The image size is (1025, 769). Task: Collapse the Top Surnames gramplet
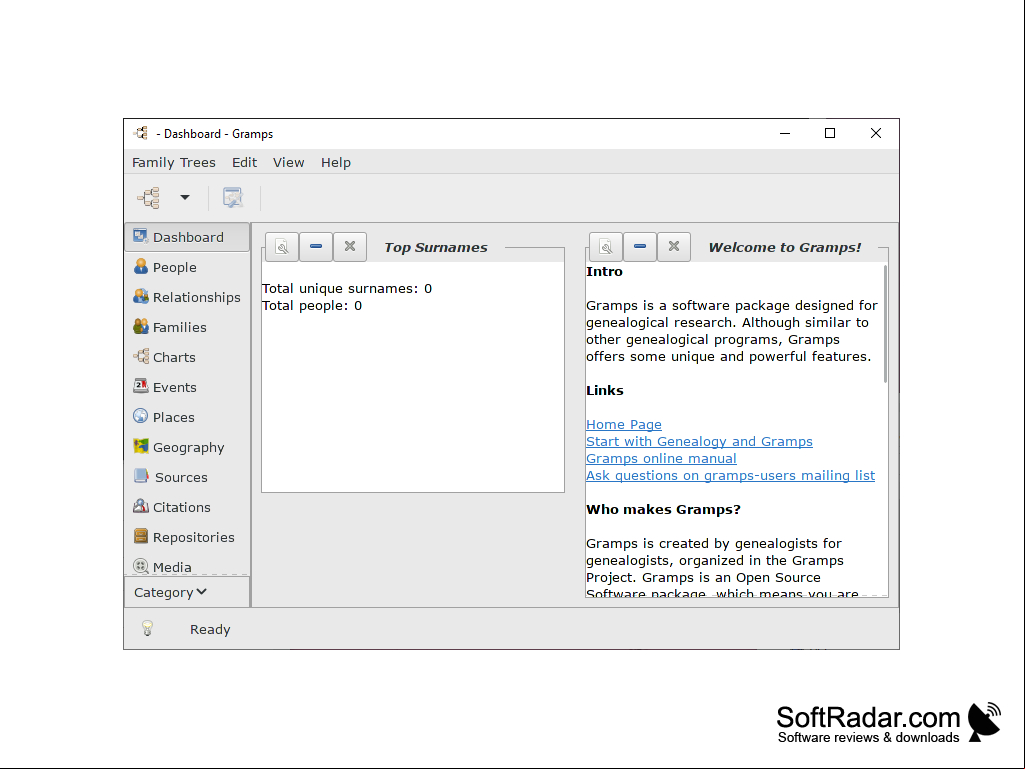(x=316, y=247)
